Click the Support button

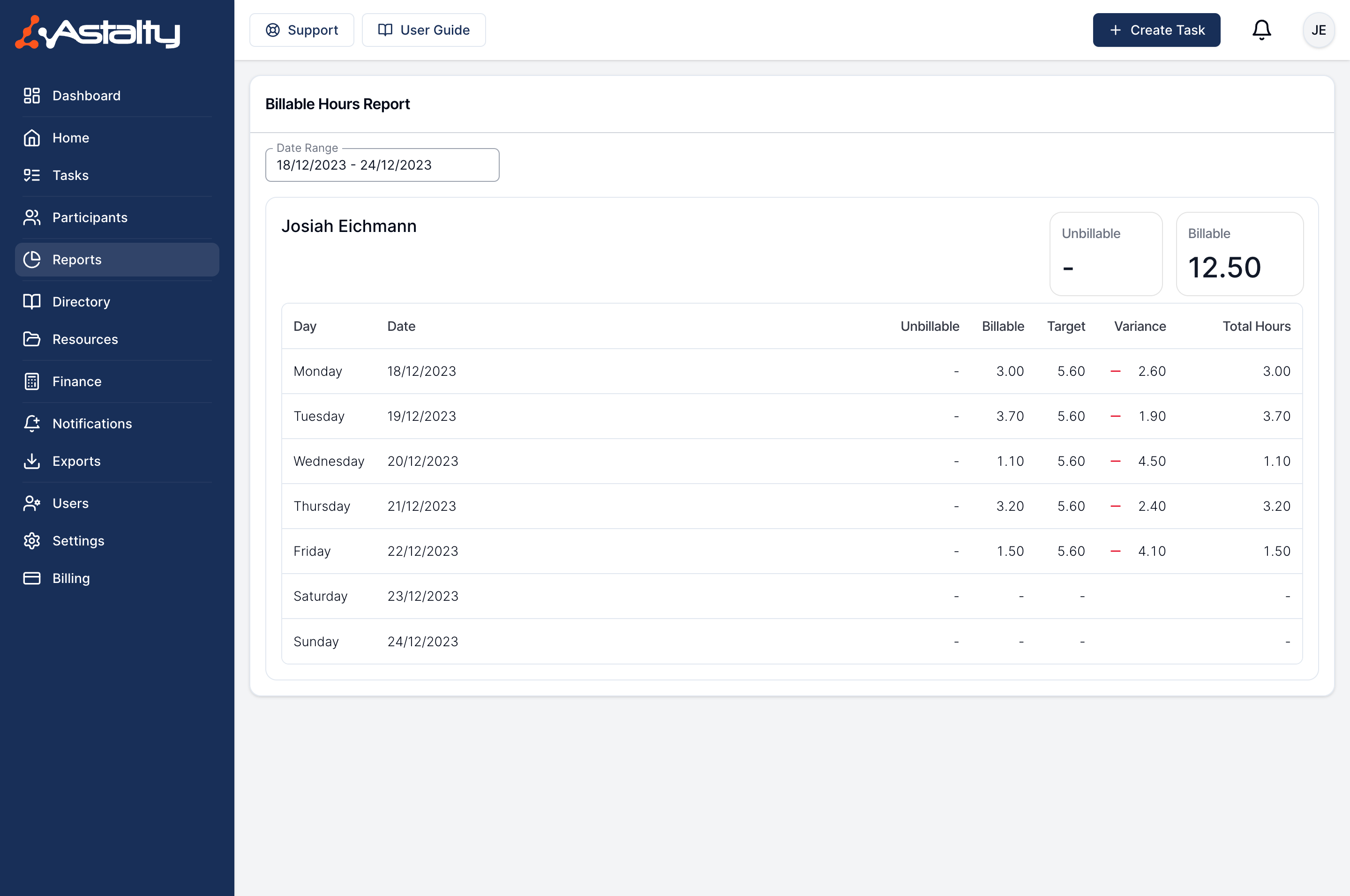(302, 30)
